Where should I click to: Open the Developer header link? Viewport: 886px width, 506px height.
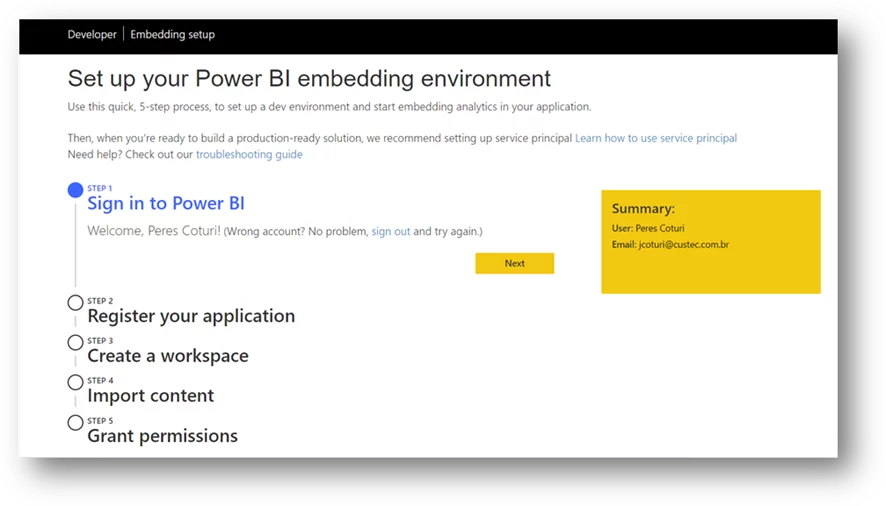click(x=92, y=34)
